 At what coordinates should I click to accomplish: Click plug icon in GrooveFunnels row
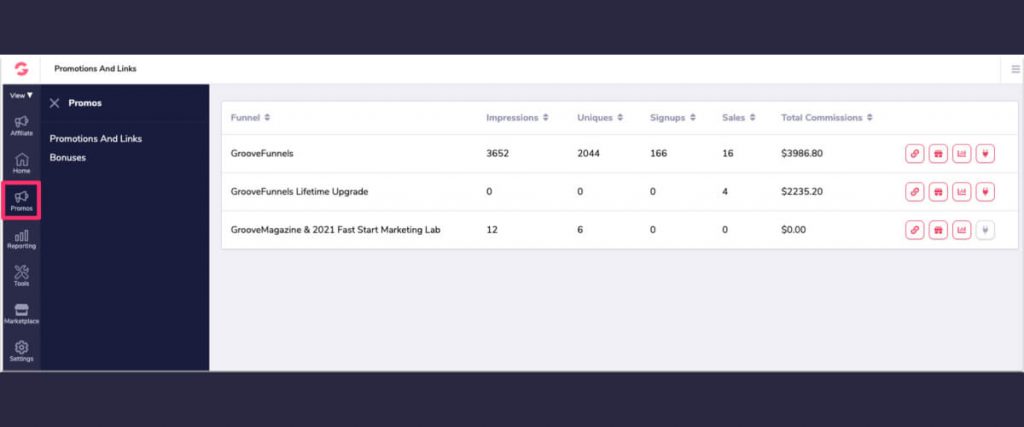[986, 154]
